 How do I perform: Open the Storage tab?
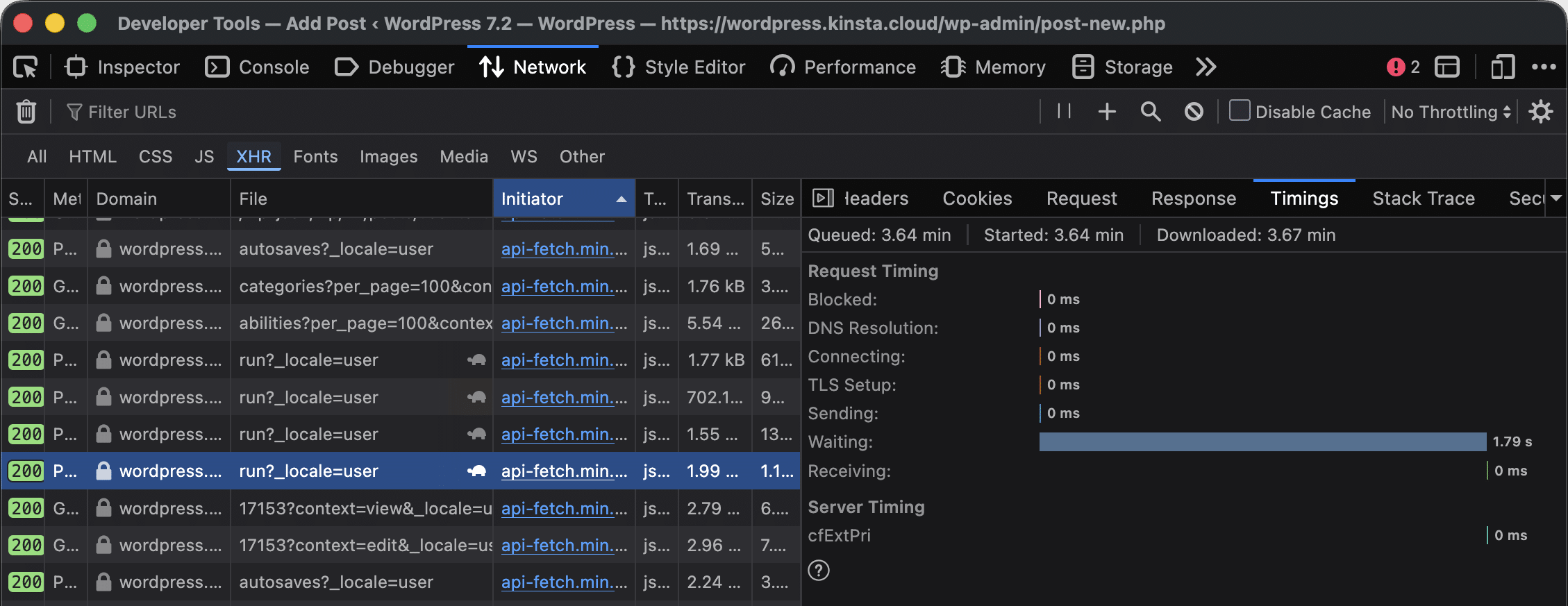[x=1122, y=67]
